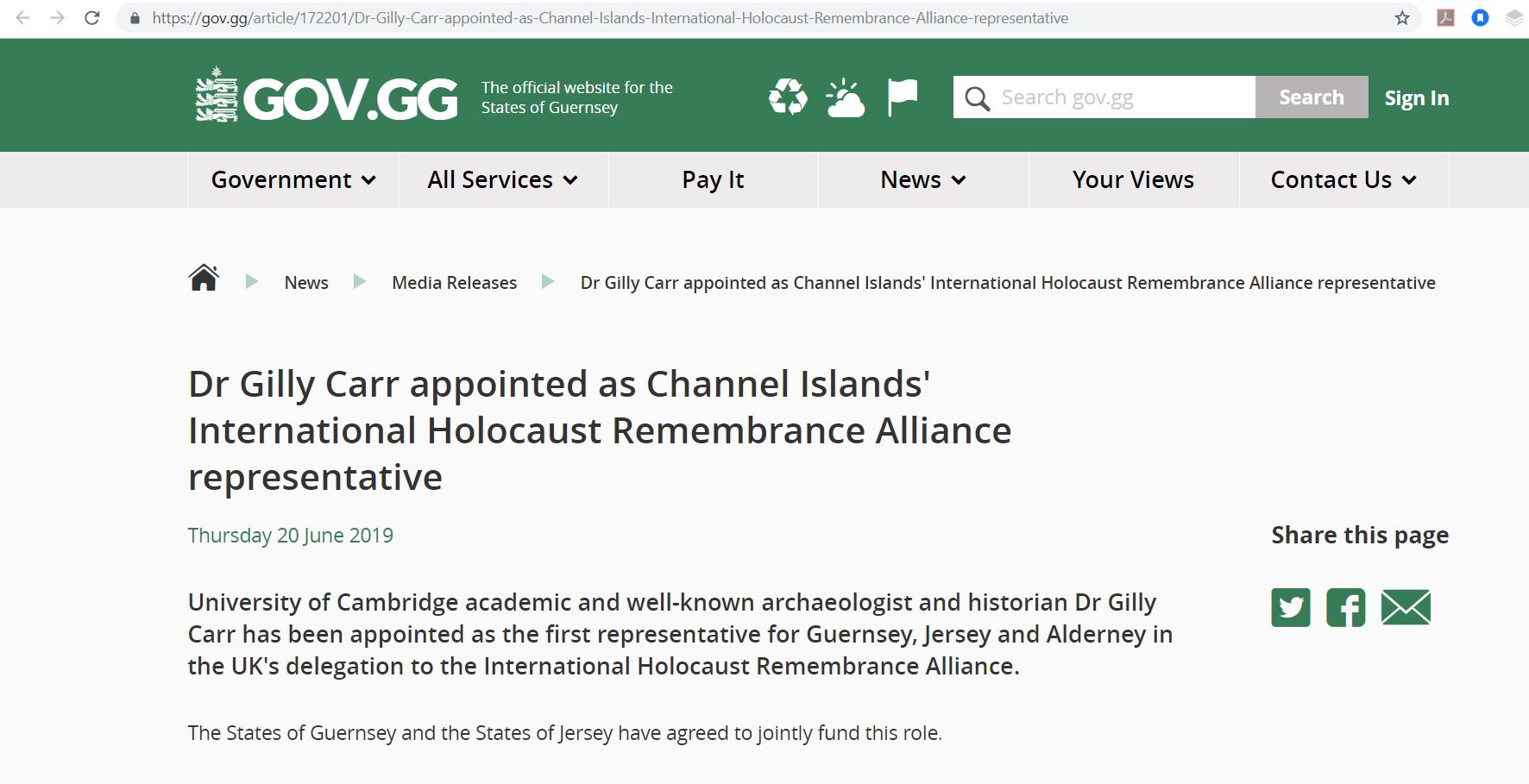This screenshot has width=1529, height=784.
Task: Reload the page in the browser
Action: (92, 18)
